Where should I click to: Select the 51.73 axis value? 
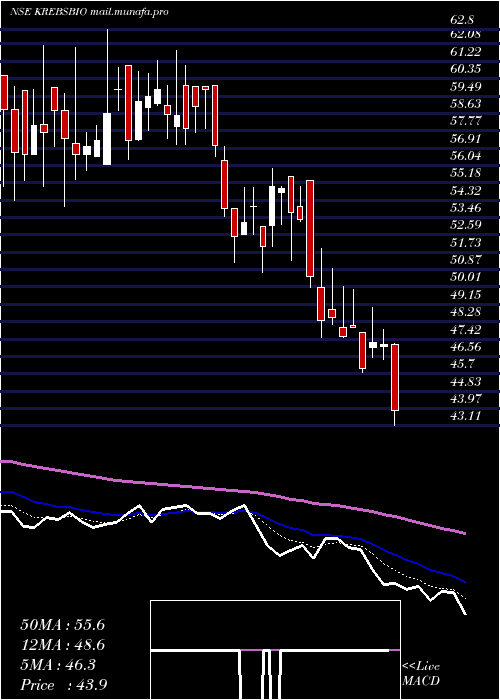466,243
